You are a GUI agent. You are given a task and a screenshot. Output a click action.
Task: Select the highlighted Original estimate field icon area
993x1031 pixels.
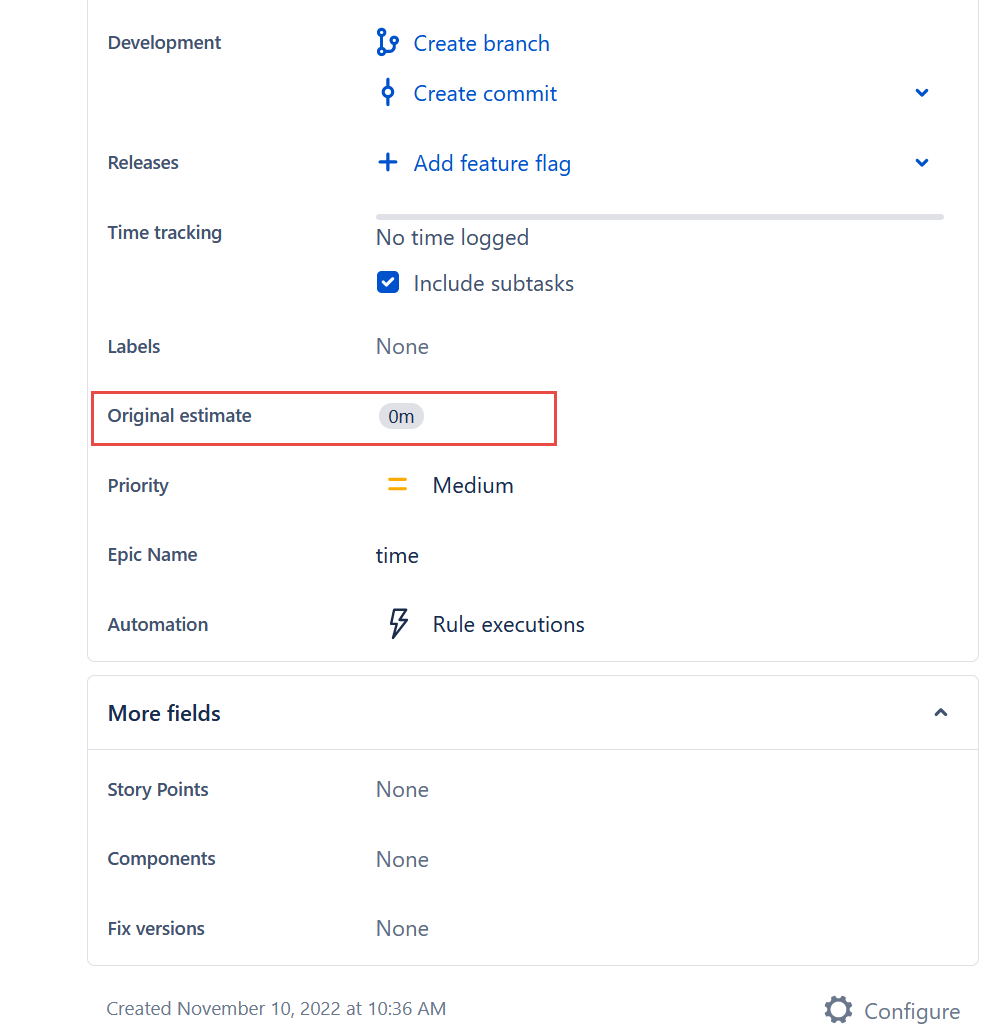[x=401, y=416]
